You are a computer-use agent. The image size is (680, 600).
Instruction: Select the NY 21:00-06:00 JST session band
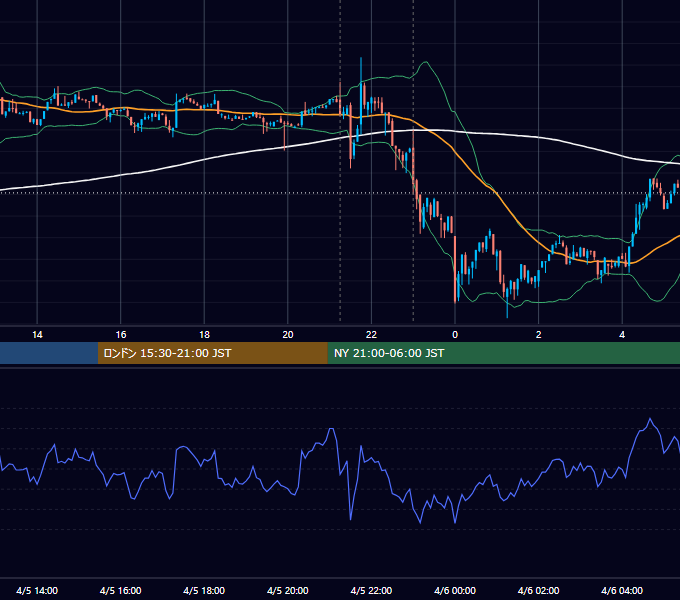pos(503,353)
